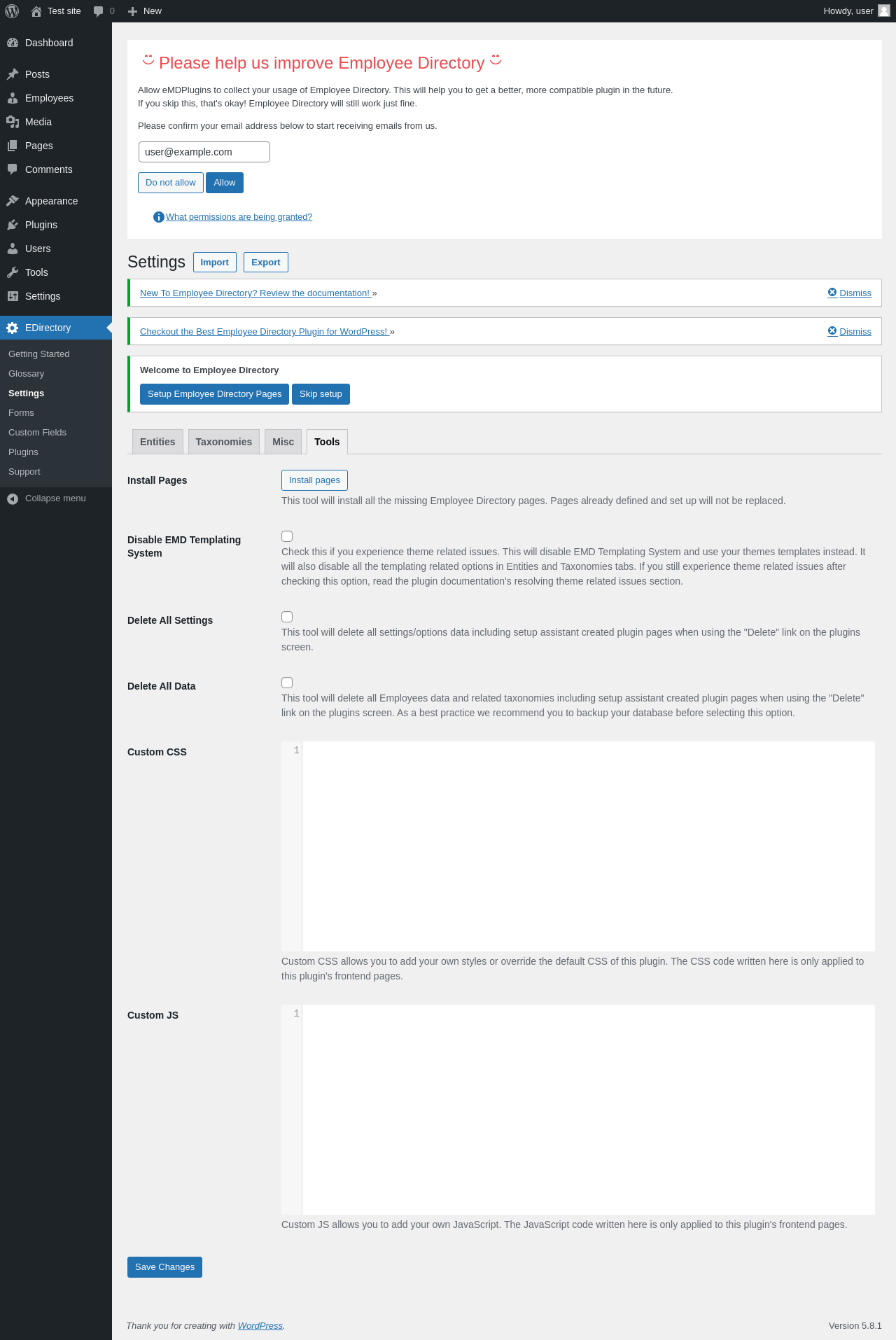Viewport: 896px width, 1340px height.
Task: Click the Save Changes button
Action: [x=164, y=1267]
